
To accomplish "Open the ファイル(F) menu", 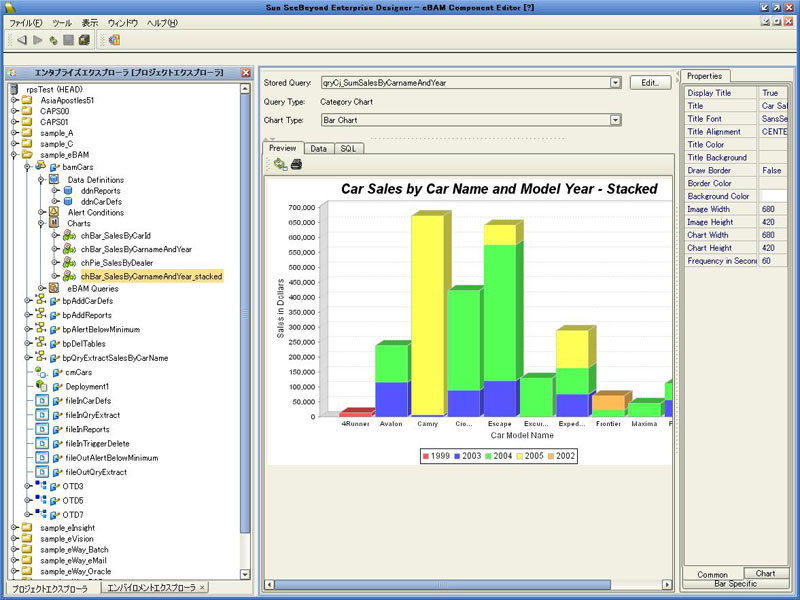I will click(x=26, y=23).
